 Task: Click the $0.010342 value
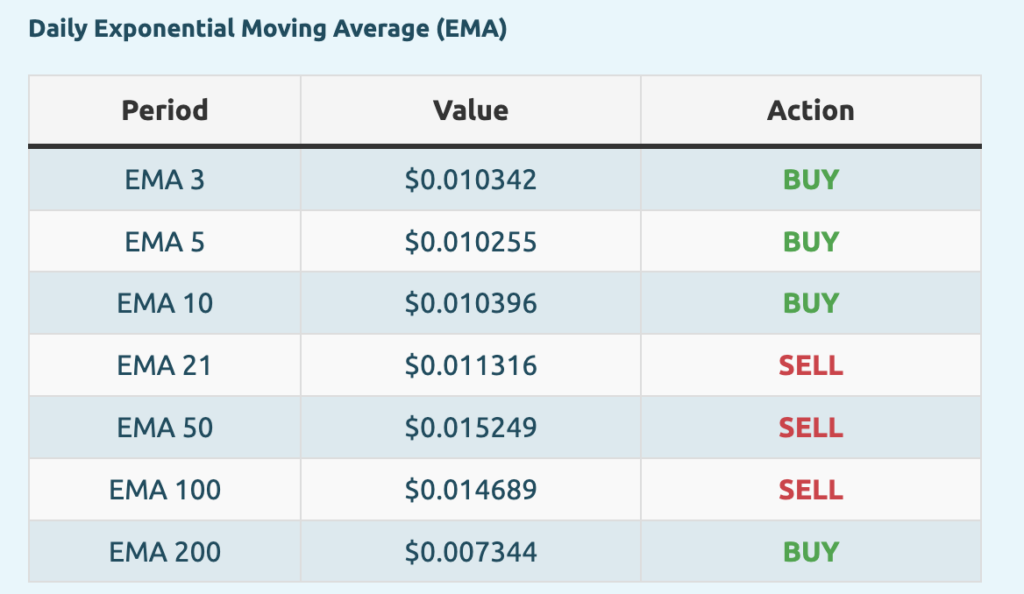471,180
